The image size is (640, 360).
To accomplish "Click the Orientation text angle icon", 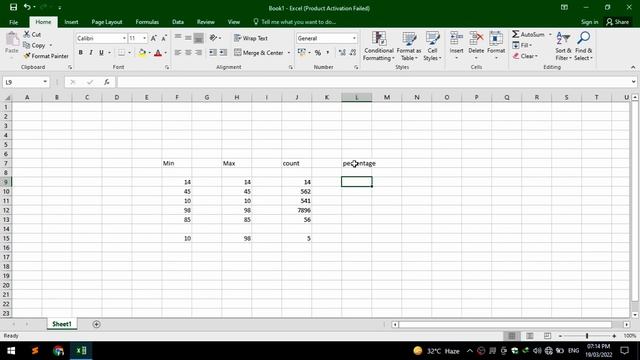I will 213,38.
